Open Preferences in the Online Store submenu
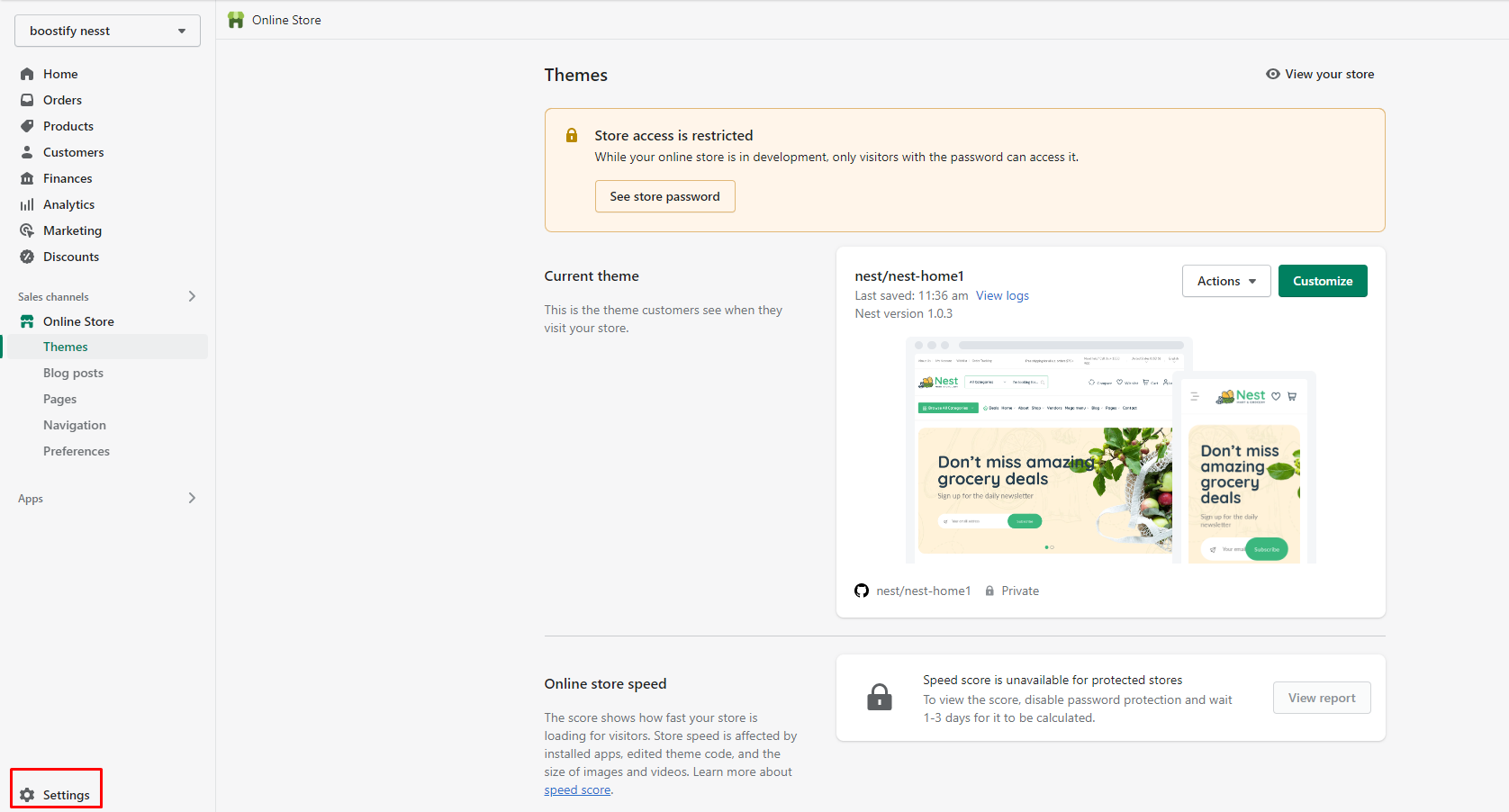 [77, 451]
